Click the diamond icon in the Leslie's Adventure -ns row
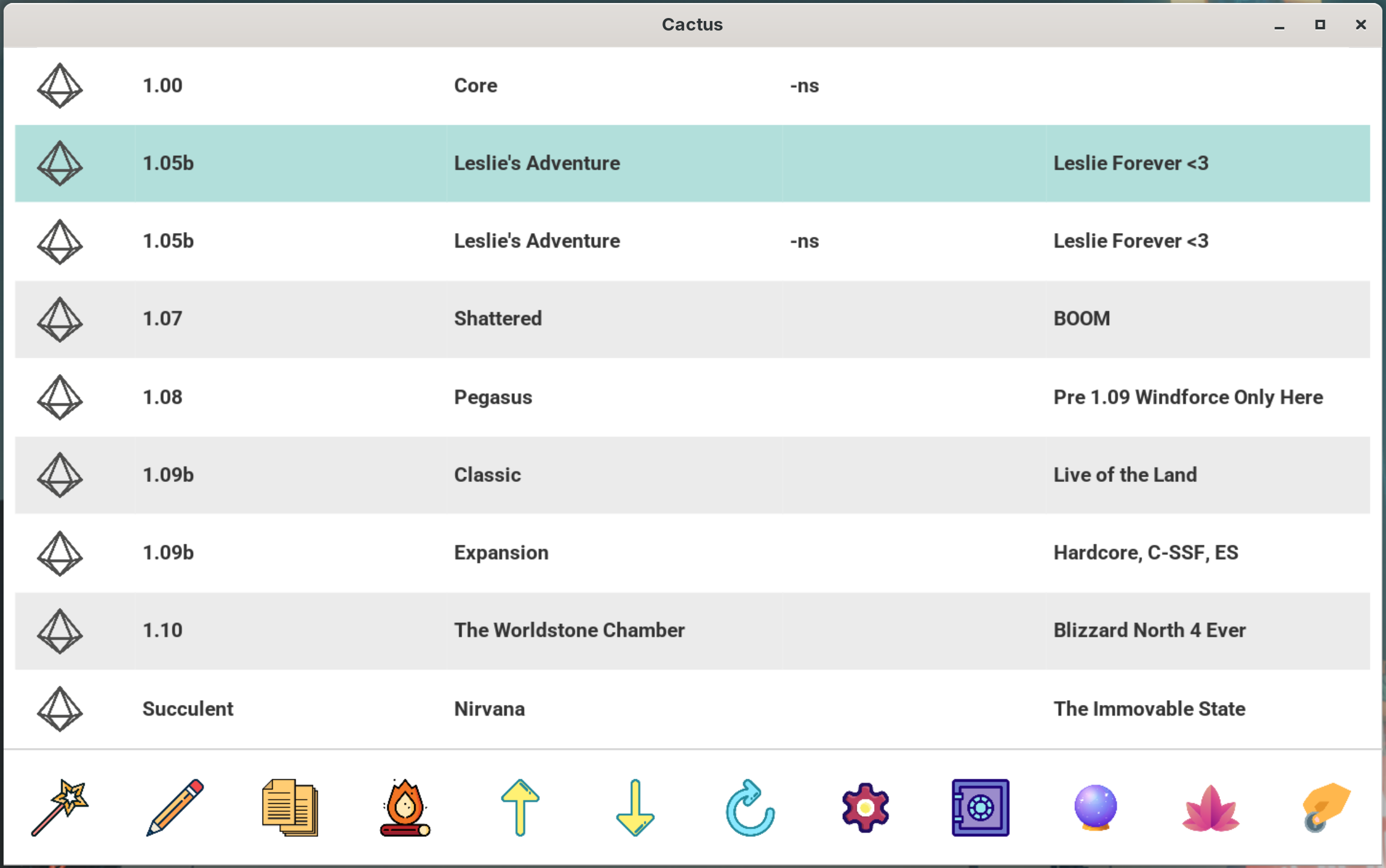1386x868 pixels. [x=60, y=241]
